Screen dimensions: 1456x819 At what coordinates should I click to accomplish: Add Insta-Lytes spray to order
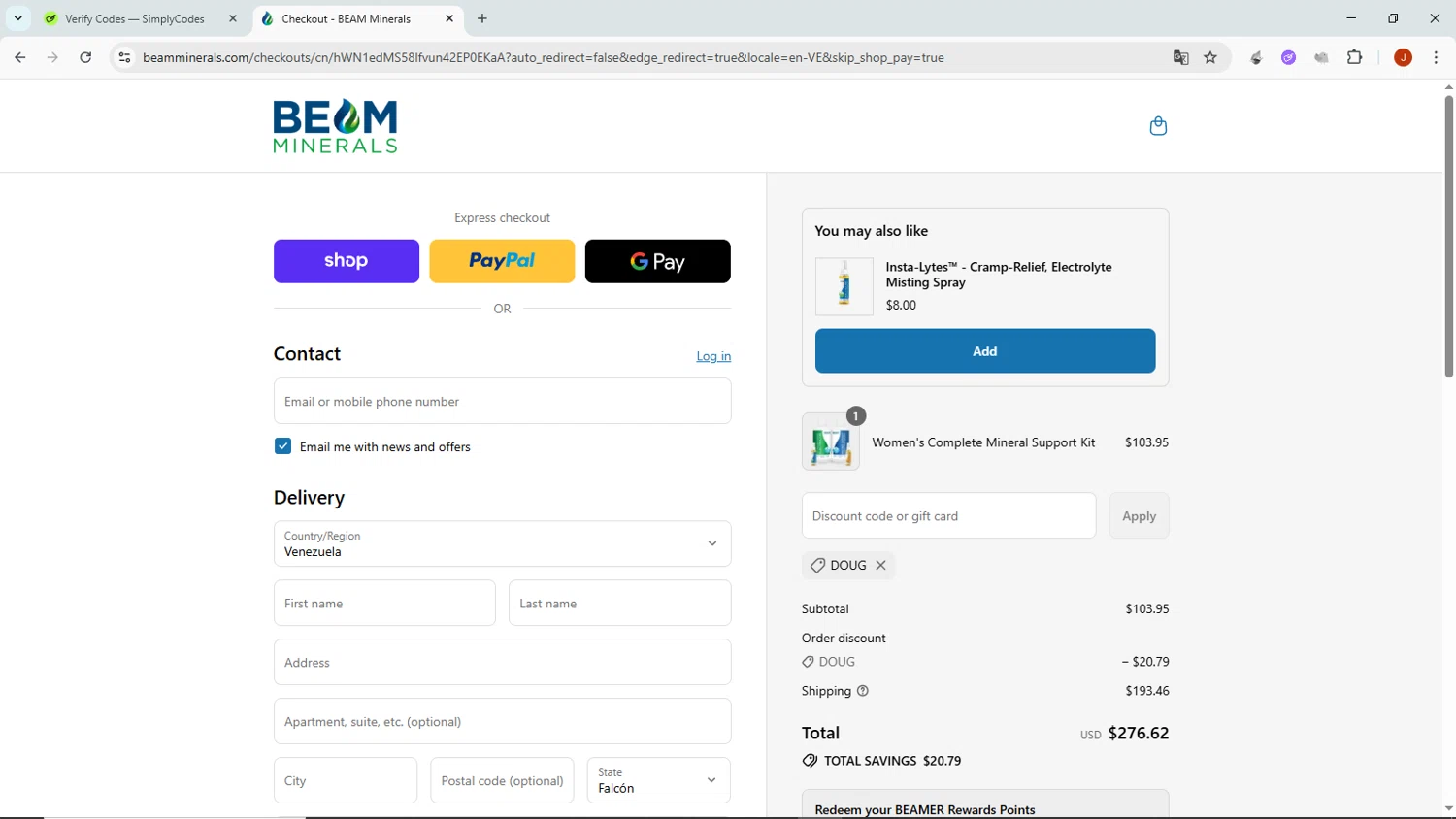pyautogui.click(x=985, y=351)
